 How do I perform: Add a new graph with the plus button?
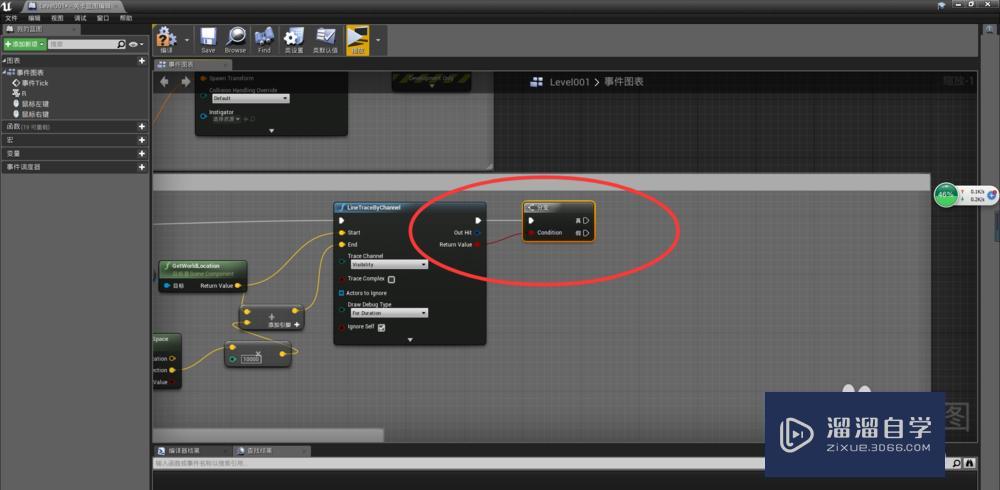(x=142, y=61)
